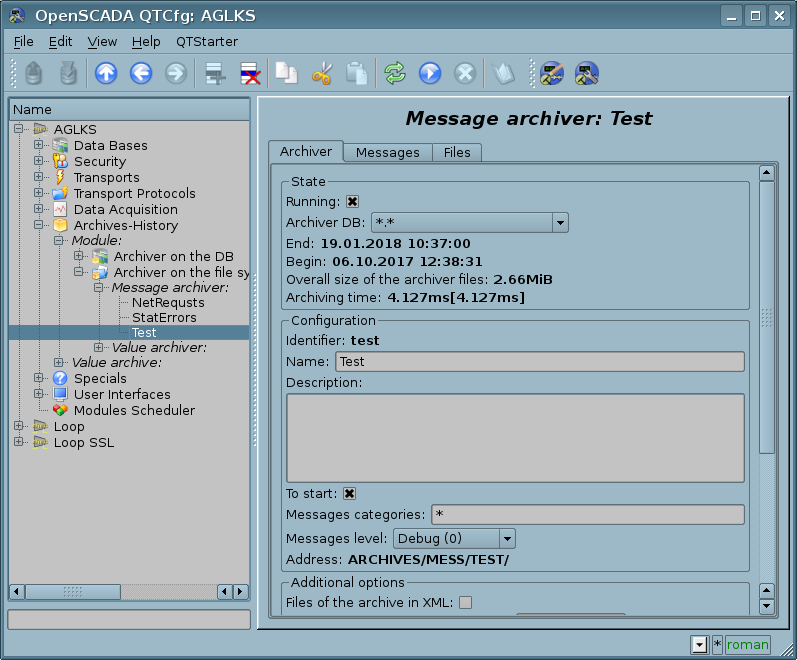This screenshot has height=660, width=797.
Task: Stop the periodic update with the X icon
Action: coord(465,73)
